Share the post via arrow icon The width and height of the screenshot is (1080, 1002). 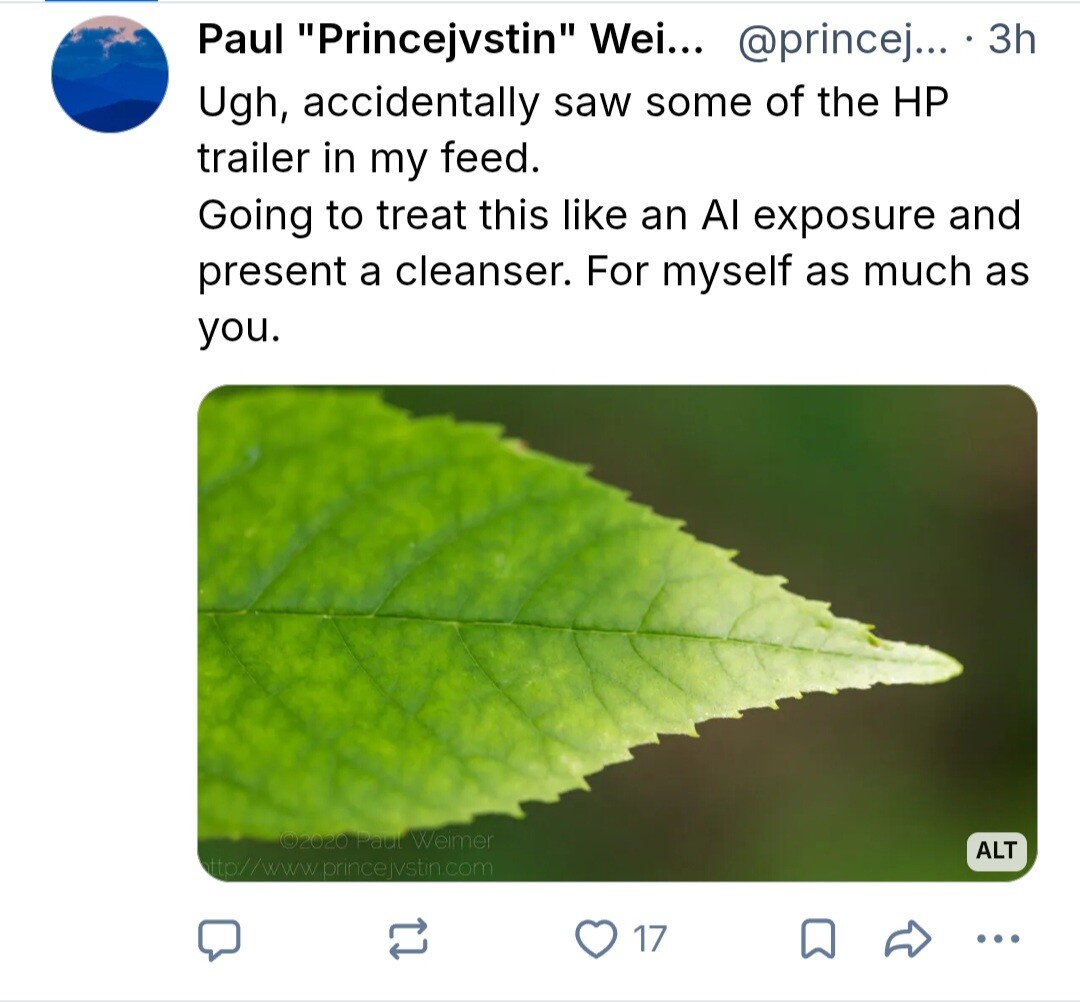908,938
